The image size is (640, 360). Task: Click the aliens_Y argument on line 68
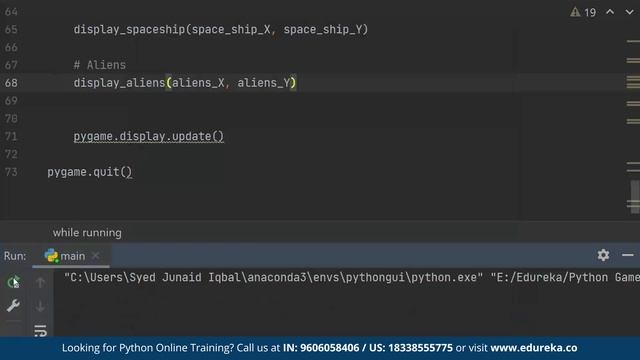point(264,83)
